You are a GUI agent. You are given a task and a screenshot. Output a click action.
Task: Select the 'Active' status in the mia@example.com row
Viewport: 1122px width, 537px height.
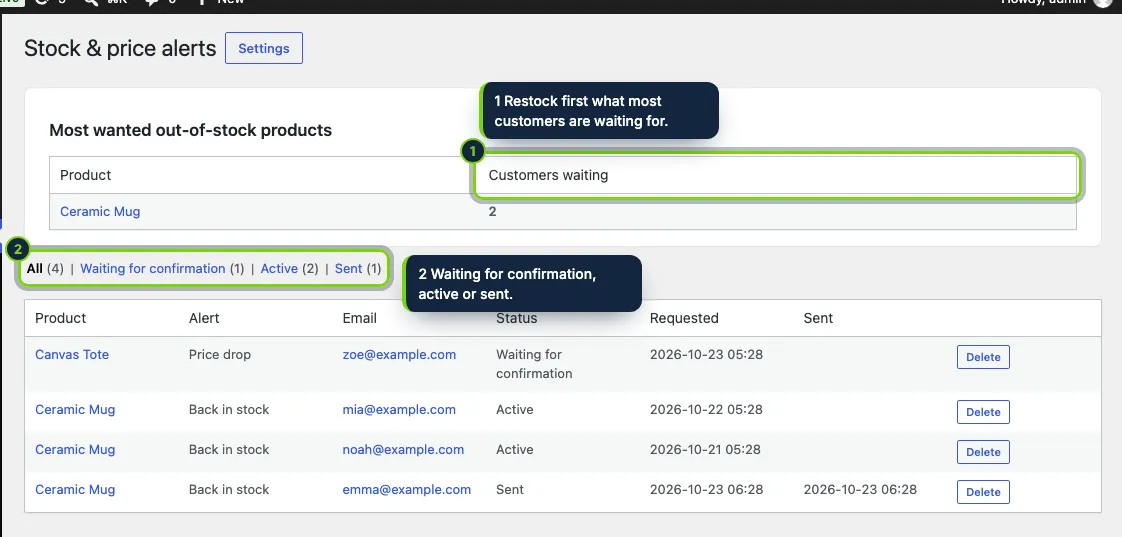point(514,410)
